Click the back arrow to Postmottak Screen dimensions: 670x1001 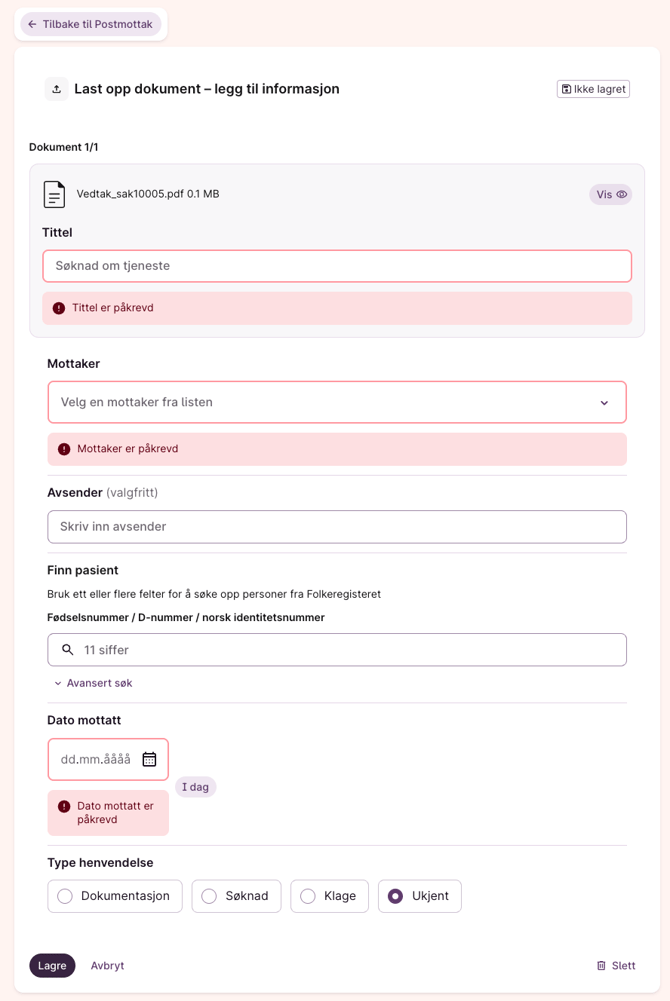pos(32,24)
